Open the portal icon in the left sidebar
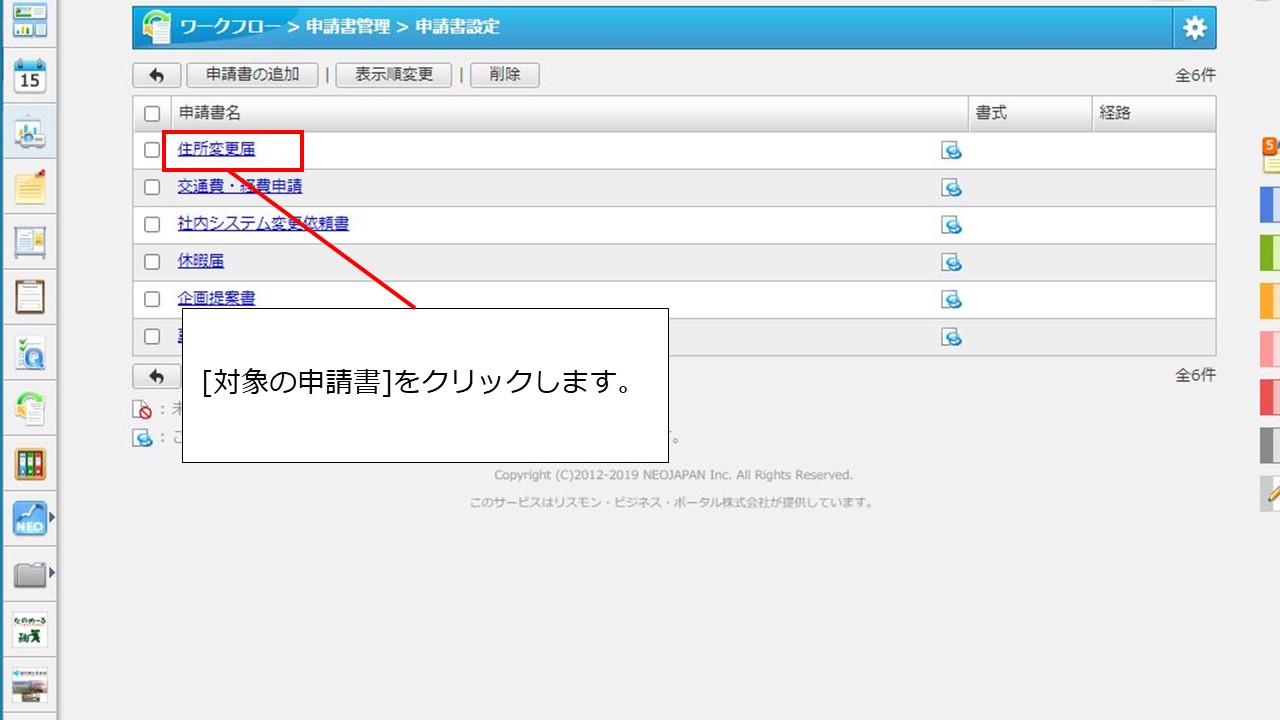 point(30,21)
